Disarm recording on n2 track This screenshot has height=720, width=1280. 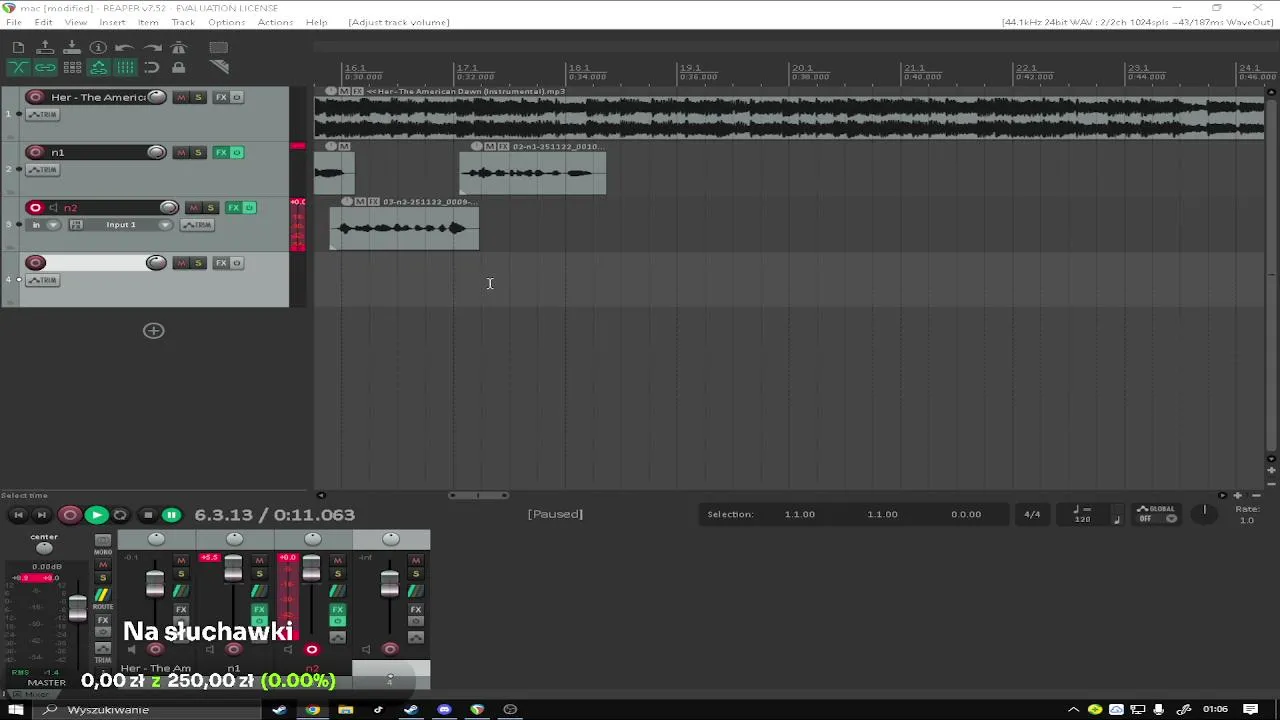click(35, 208)
